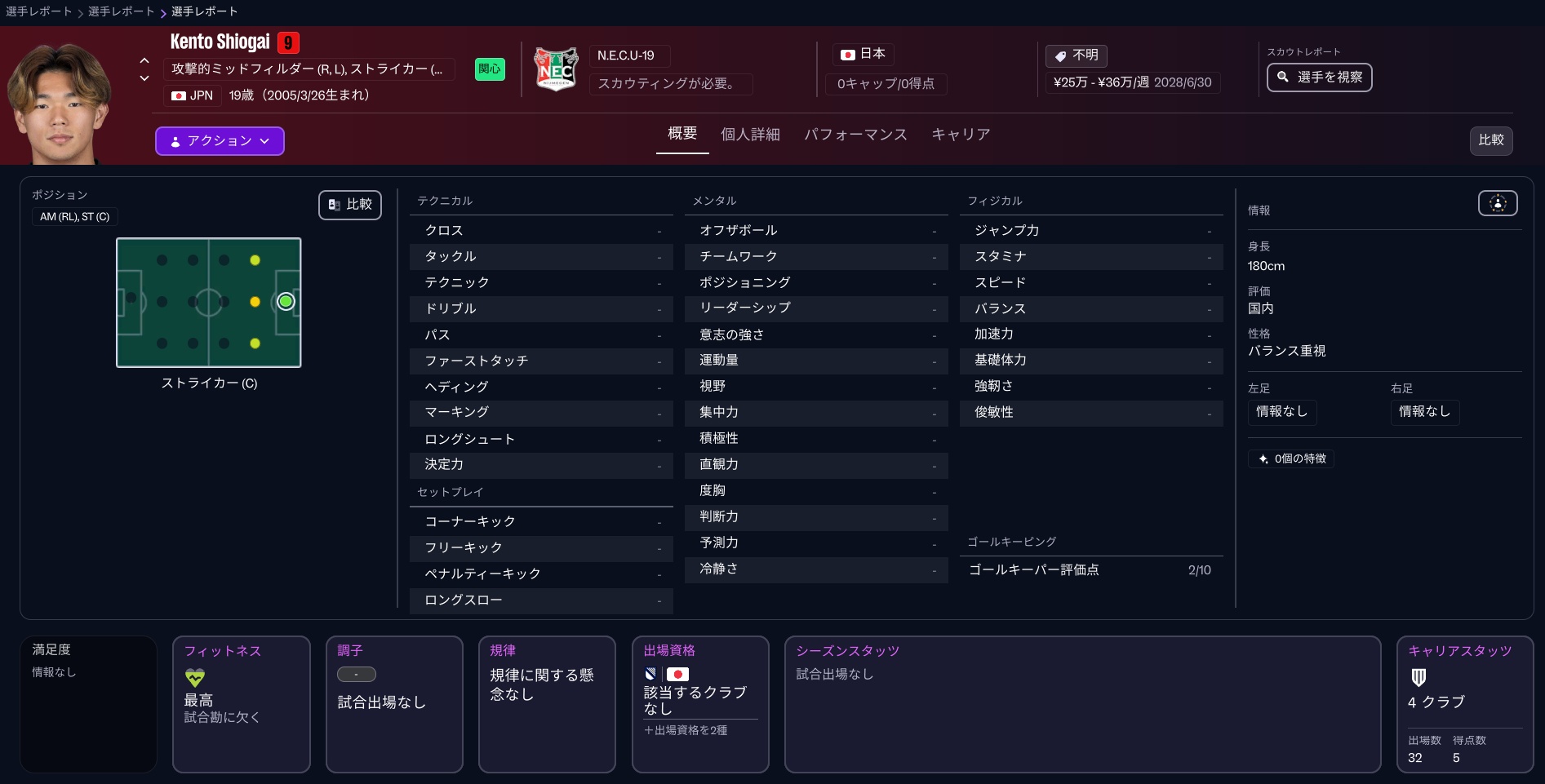This screenshot has width=1545, height=784.
Task: Click the tag icon beside 不明
Action: tap(1060, 55)
